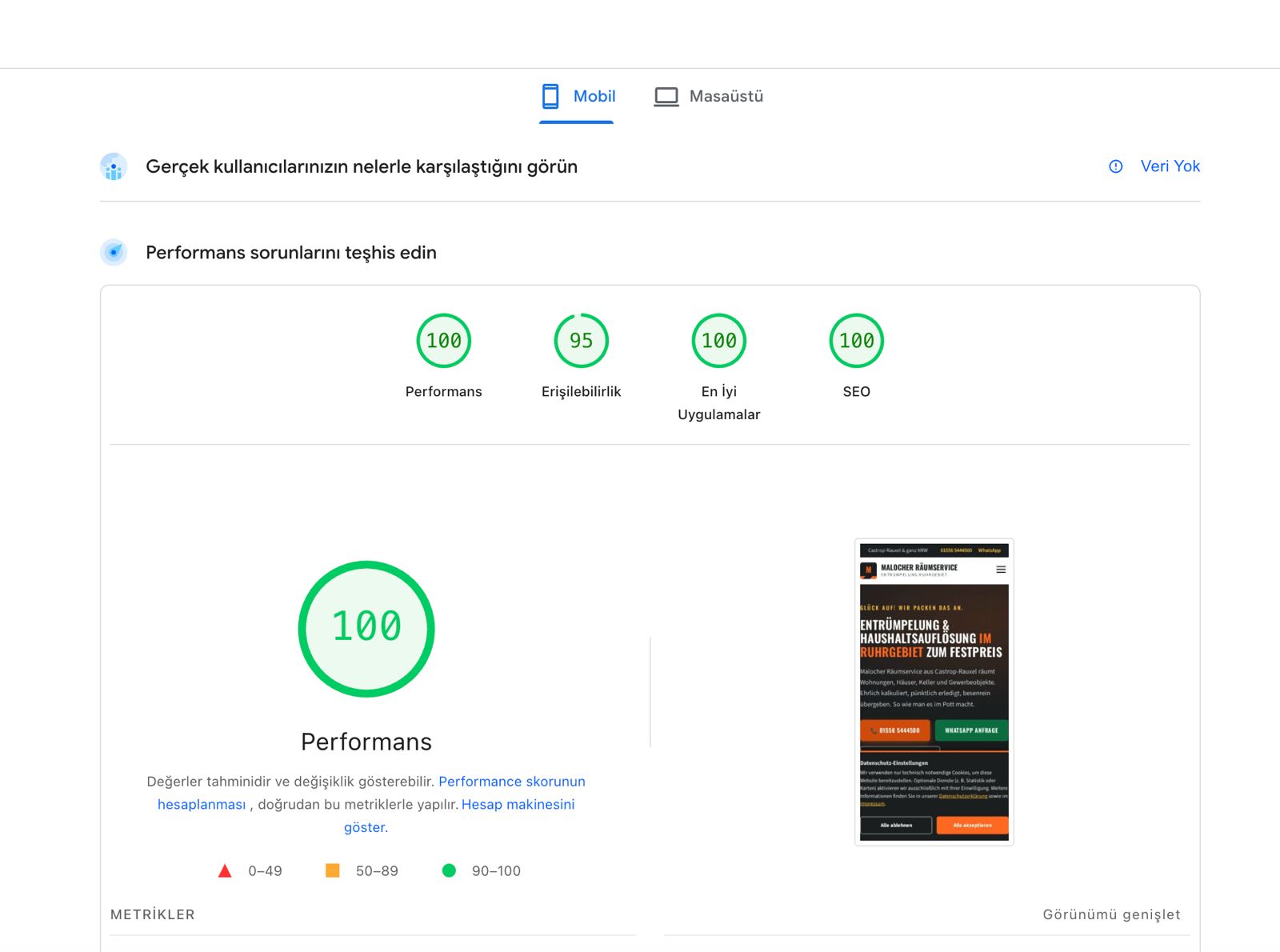Click the En İyi Uygulamalar label
The height and width of the screenshot is (952, 1280).
click(x=719, y=402)
